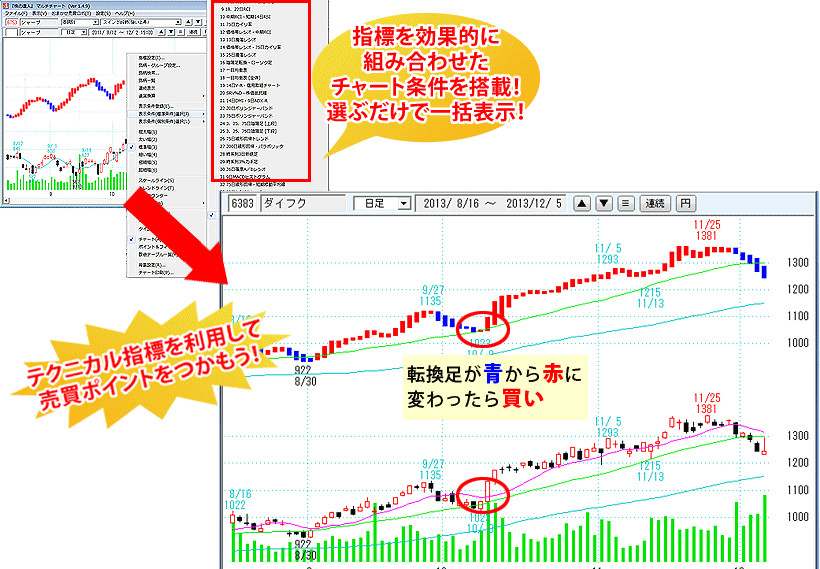
Task: Click the 922 8/30 low label on the upper chart
Action: point(305,375)
